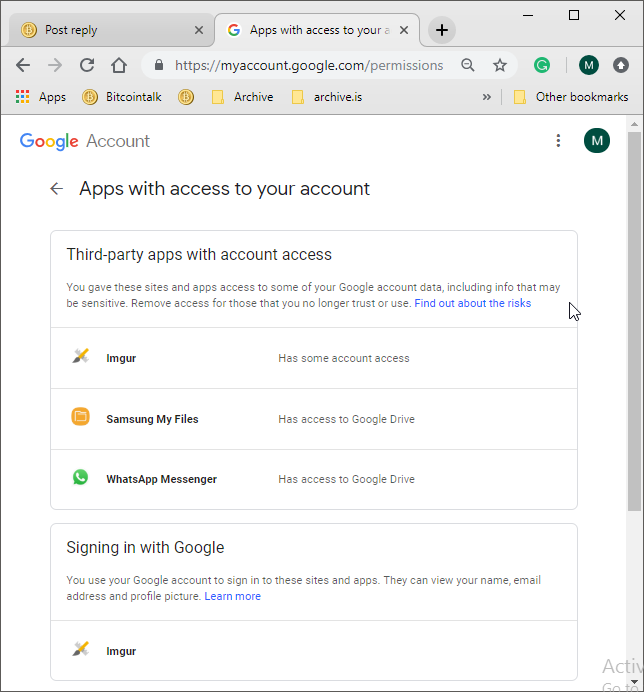Open the Google Account M avatar on page
Viewport: 644px width, 692px height.
tap(597, 141)
